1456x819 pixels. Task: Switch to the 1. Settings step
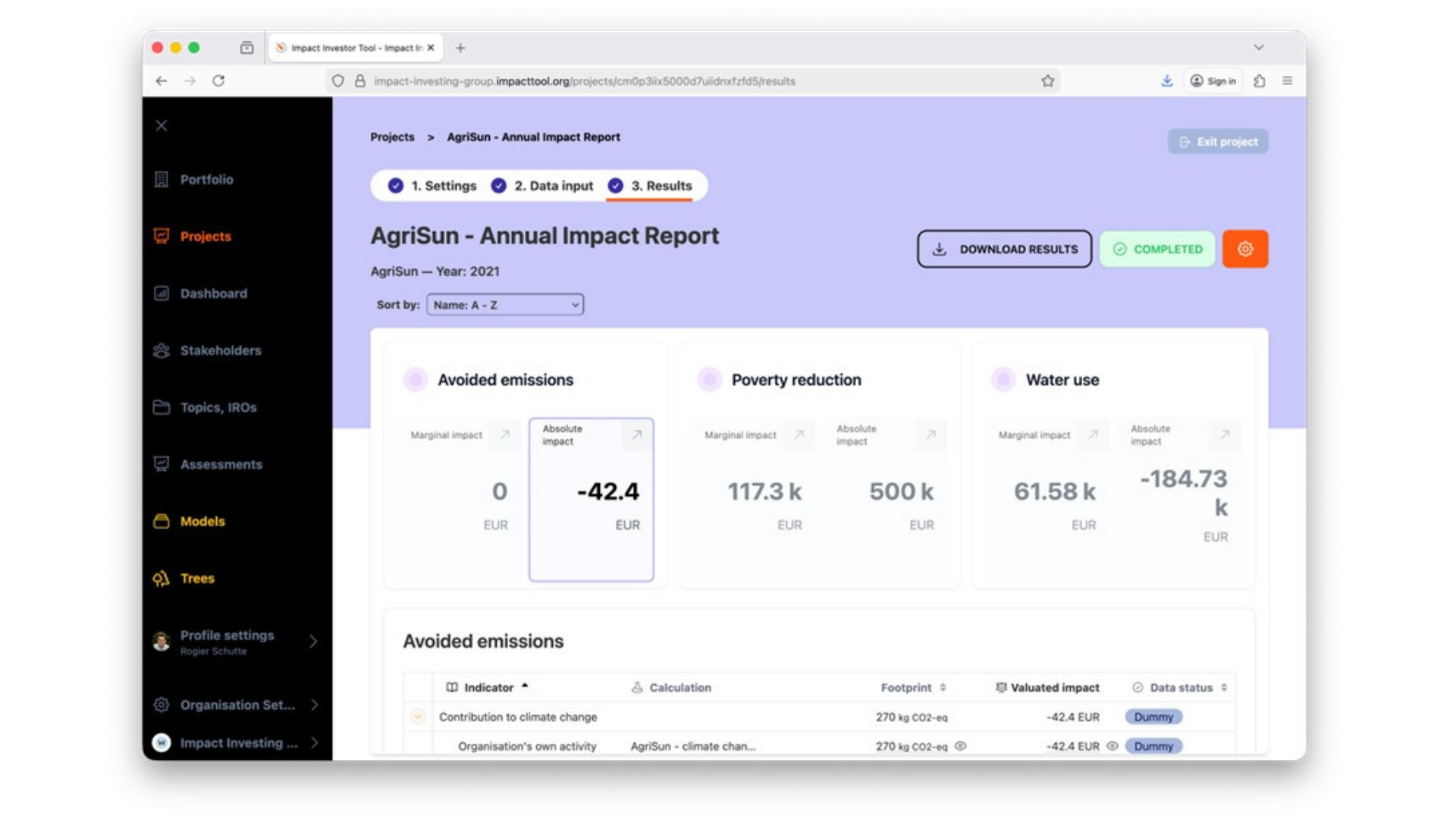tap(433, 186)
